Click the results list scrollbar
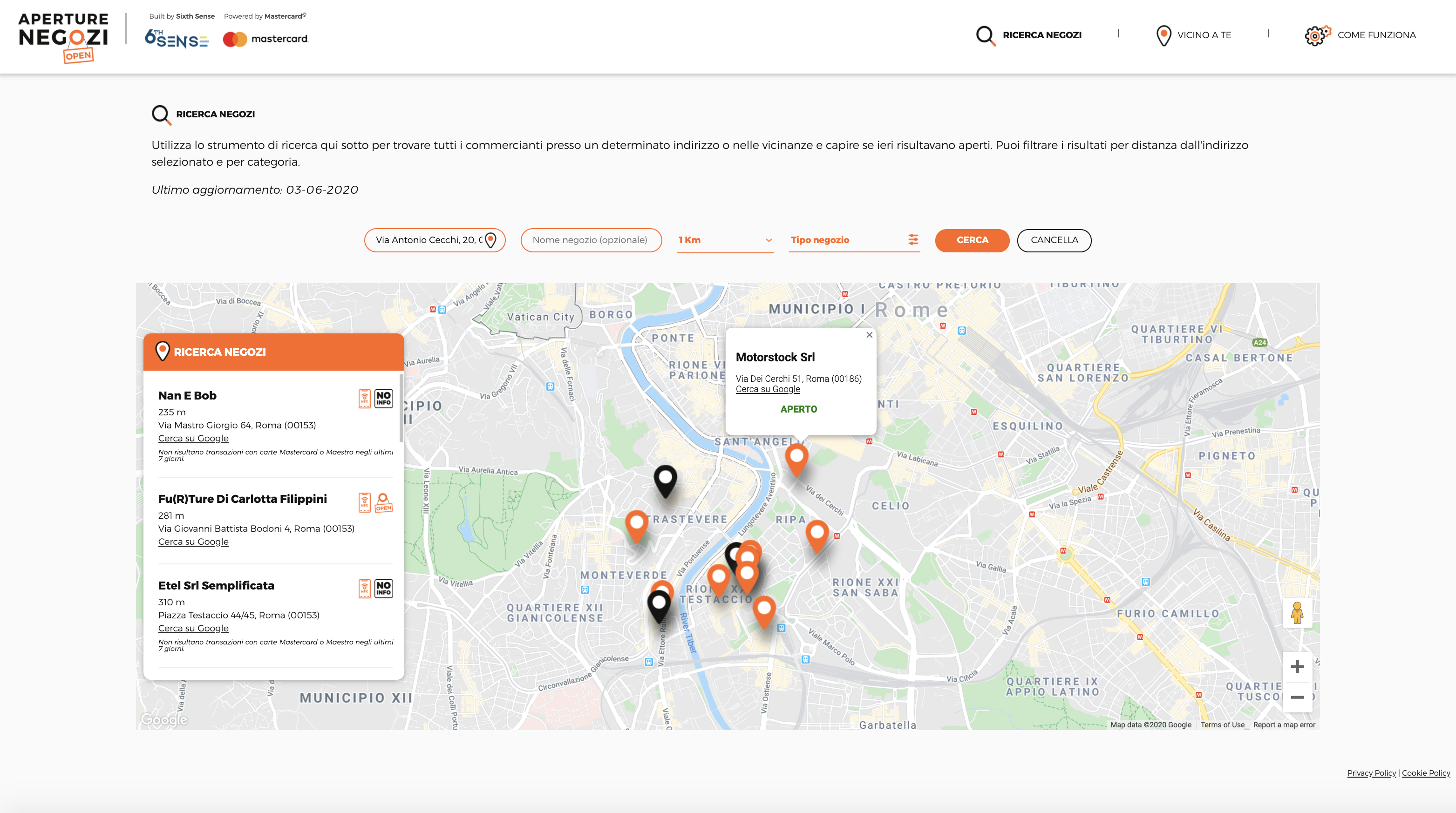The height and width of the screenshot is (813, 1456). (401, 408)
